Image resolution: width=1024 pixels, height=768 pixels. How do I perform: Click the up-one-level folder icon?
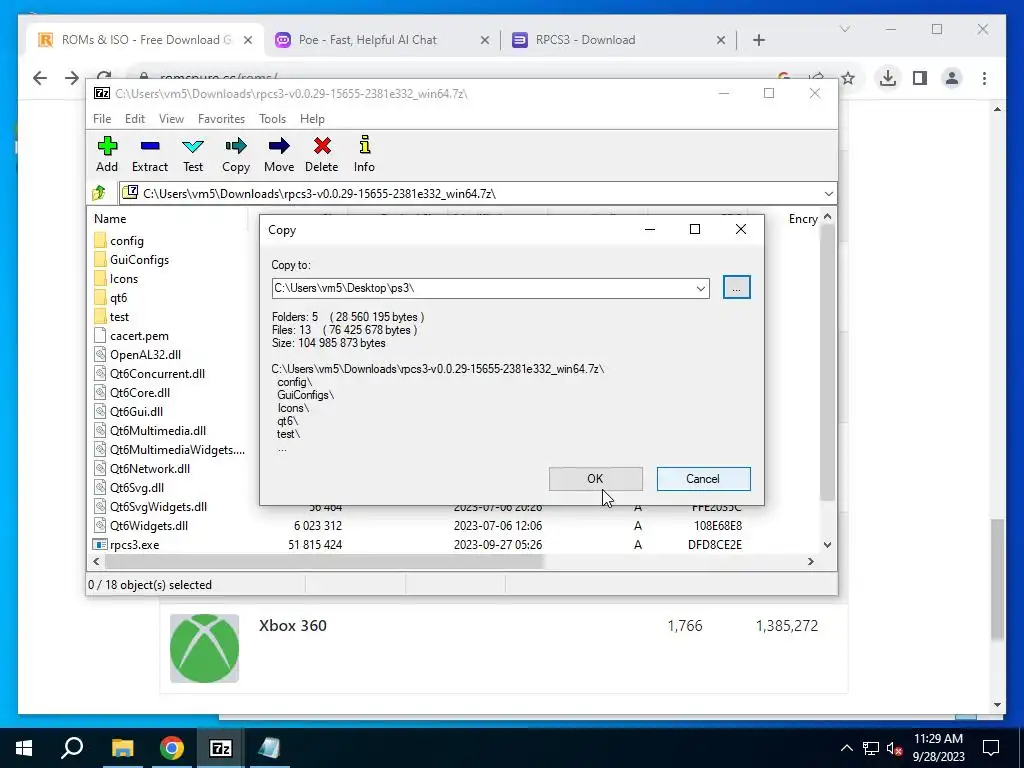99,193
